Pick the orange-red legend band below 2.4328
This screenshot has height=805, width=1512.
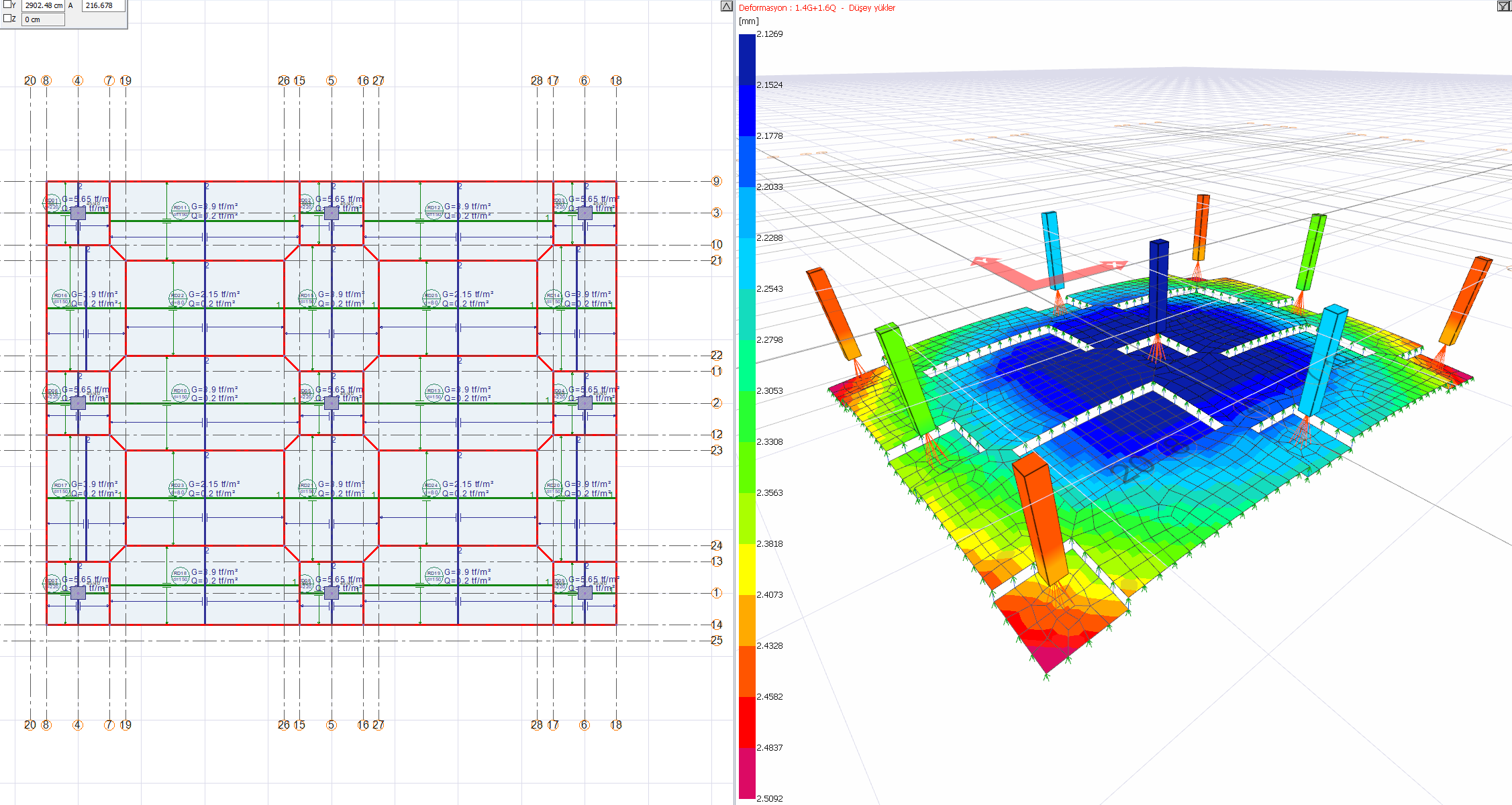point(747,671)
